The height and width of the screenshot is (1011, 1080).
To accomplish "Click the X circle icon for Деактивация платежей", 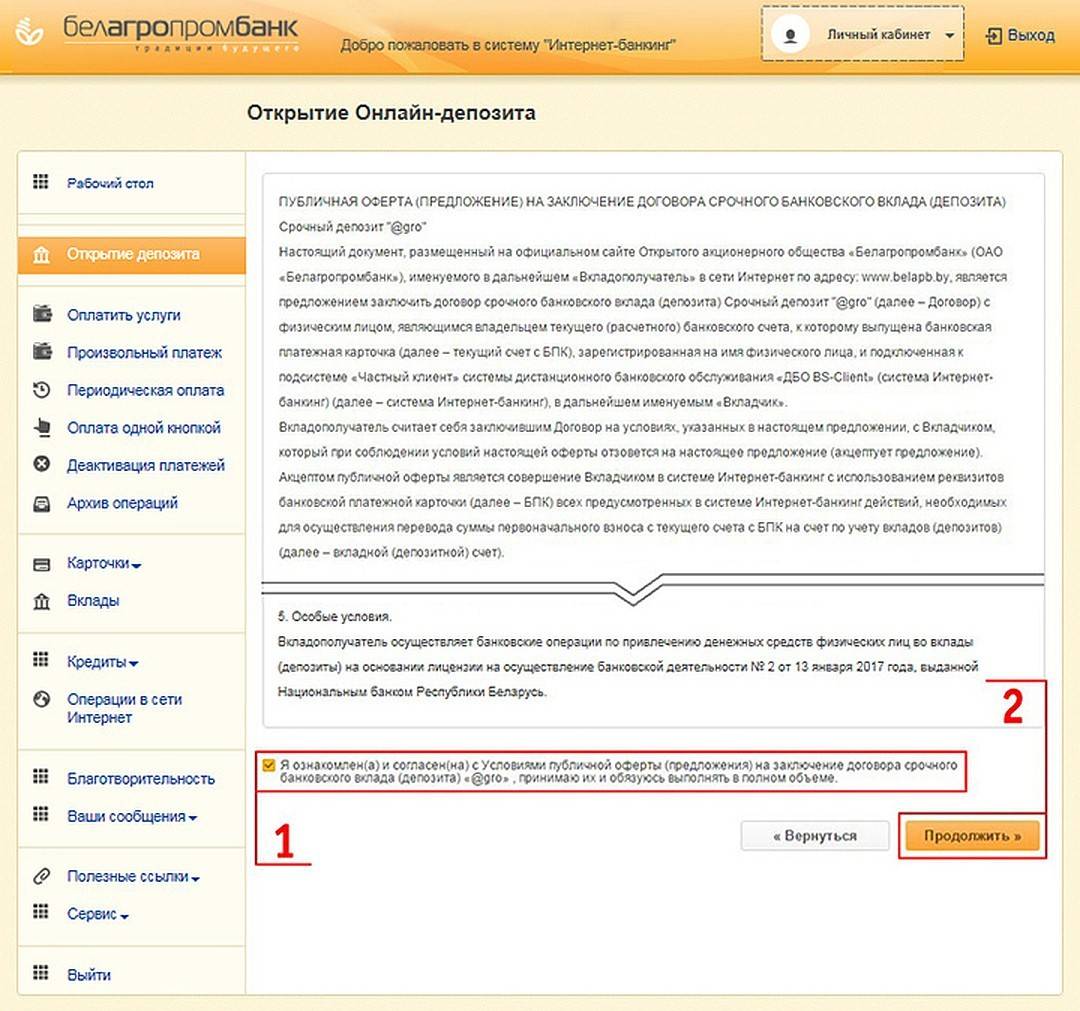I will click(x=41, y=465).
